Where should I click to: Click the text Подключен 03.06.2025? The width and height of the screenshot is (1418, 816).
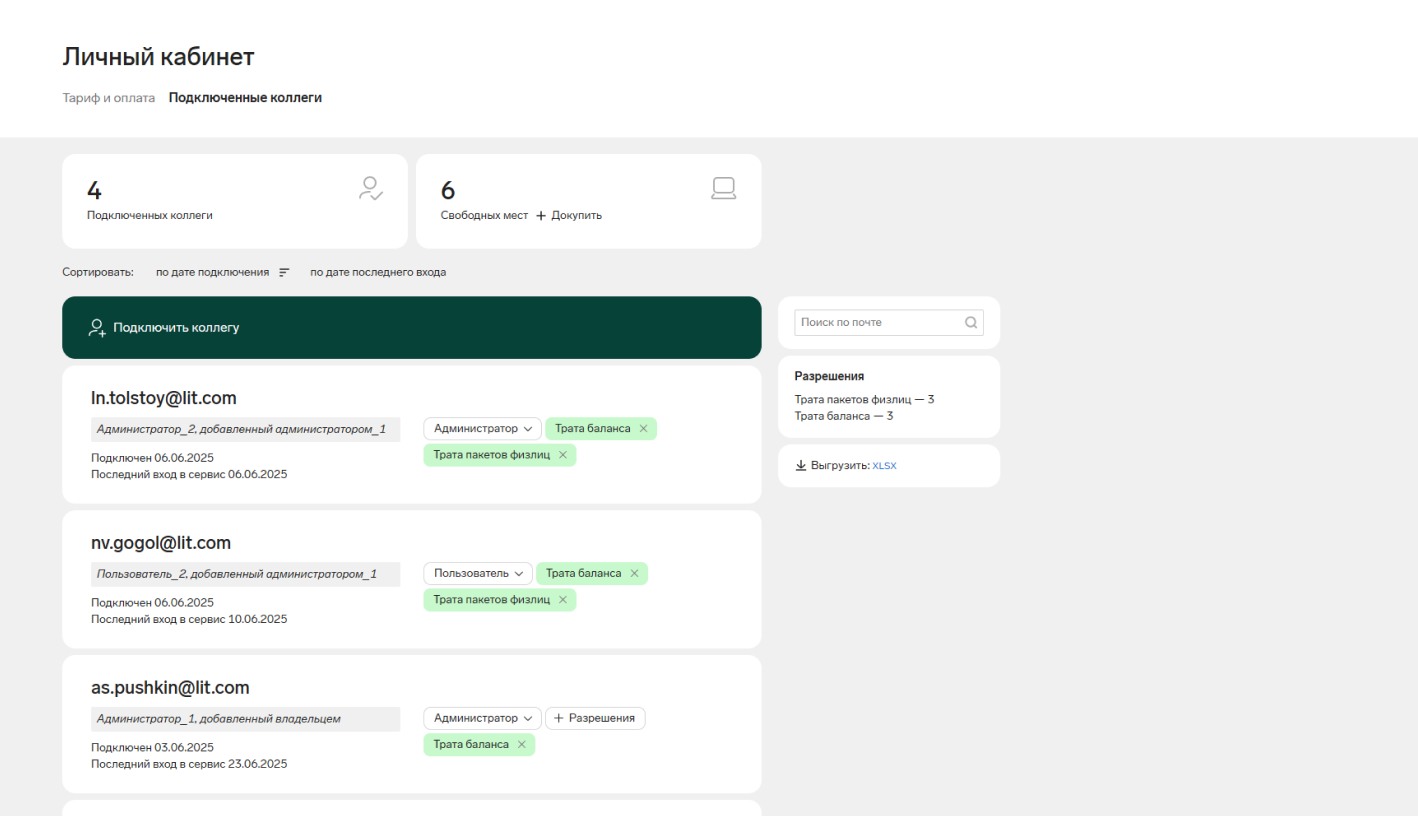point(152,747)
